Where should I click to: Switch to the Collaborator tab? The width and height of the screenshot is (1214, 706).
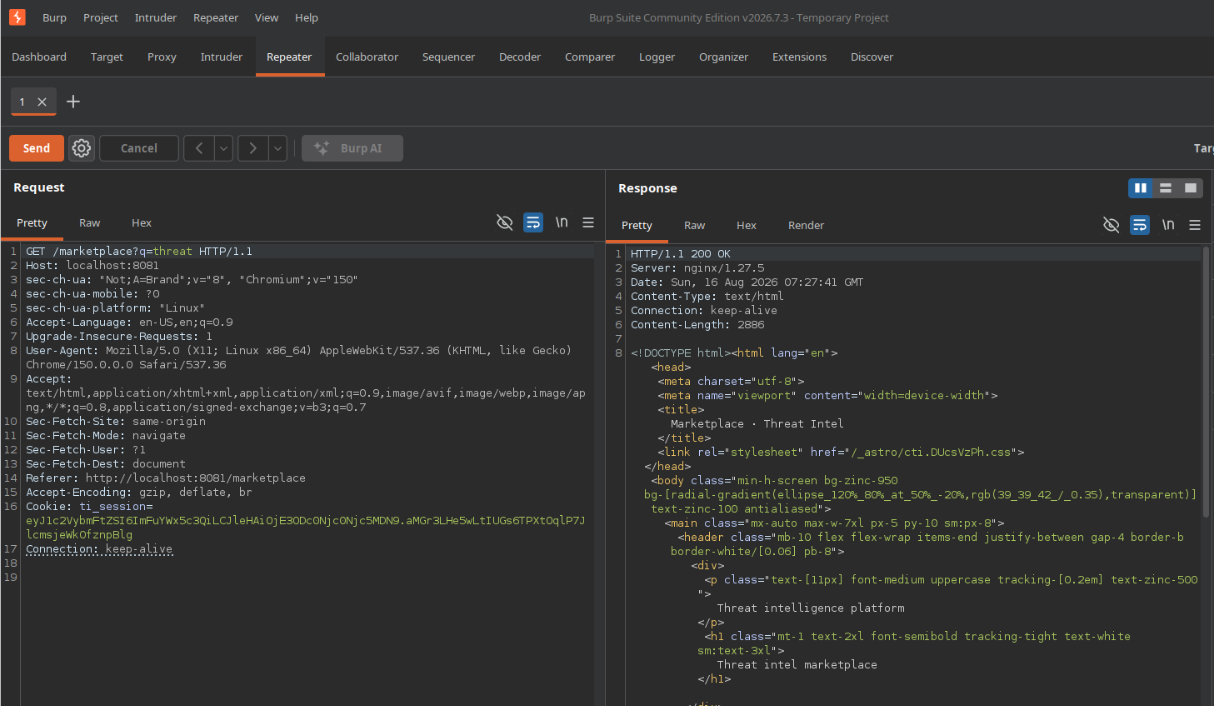pos(367,57)
